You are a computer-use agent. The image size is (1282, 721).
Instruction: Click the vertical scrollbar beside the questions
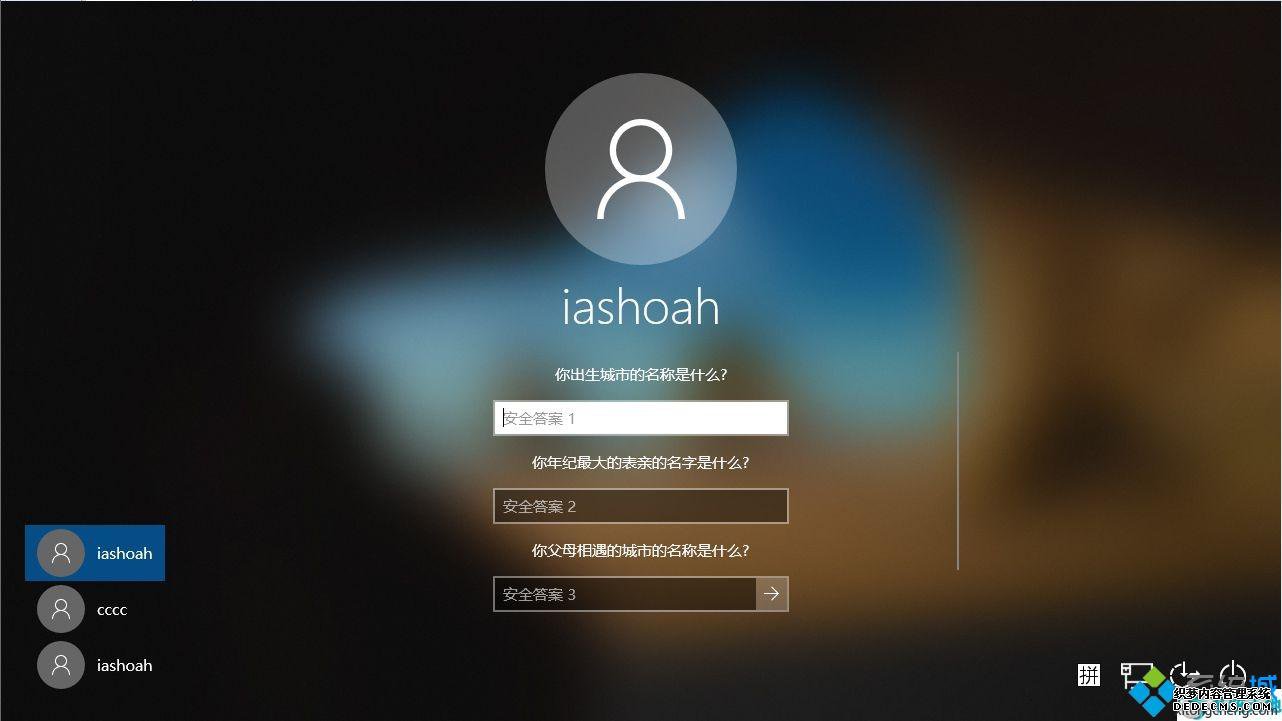tap(958, 461)
